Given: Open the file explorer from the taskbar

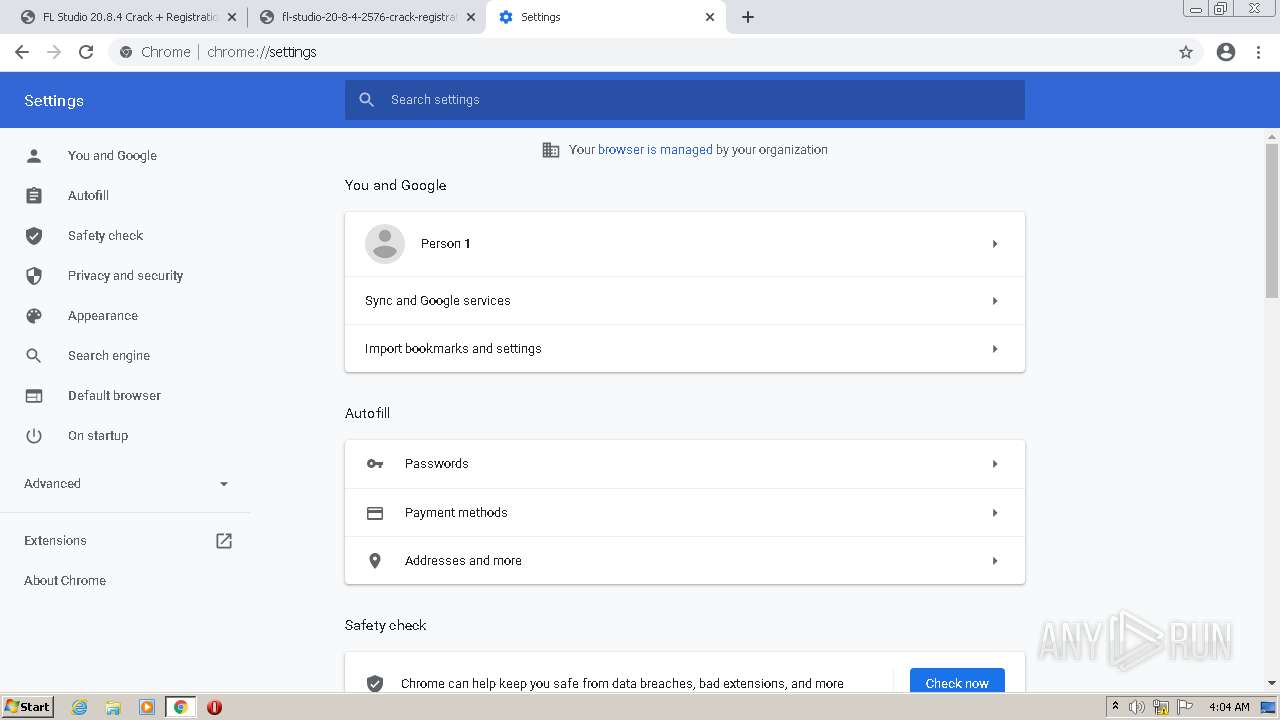Looking at the screenshot, I should point(113,707).
